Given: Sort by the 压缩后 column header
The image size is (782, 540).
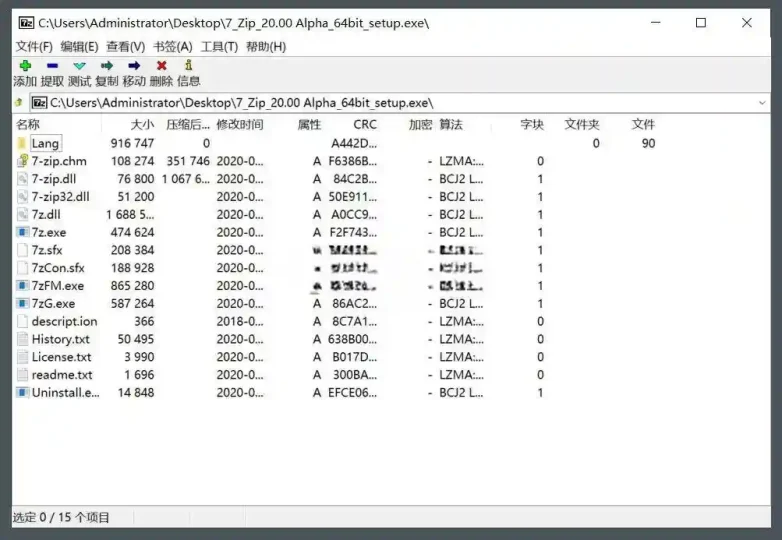Looking at the screenshot, I should click(188, 125).
